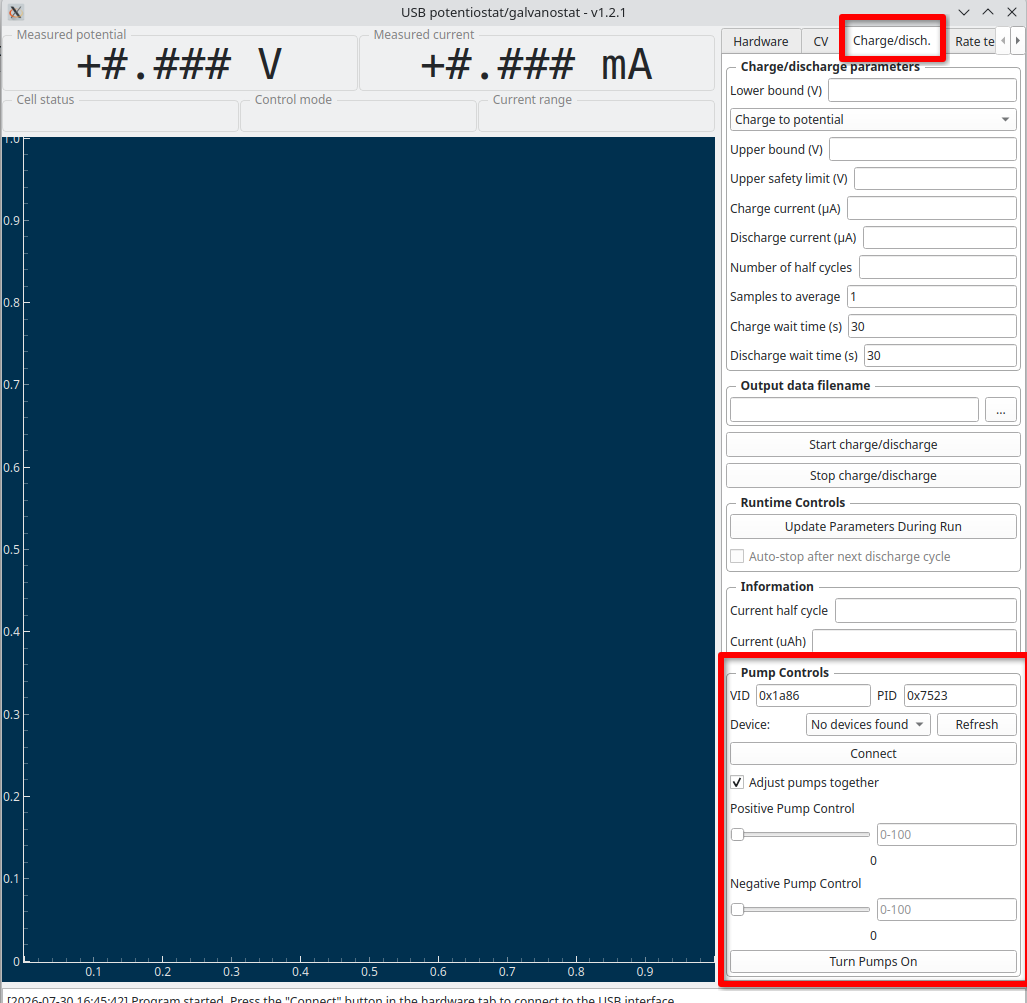The image size is (1027, 1003).
Task: Select the Charge/disch. tab
Action: coord(891,41)
